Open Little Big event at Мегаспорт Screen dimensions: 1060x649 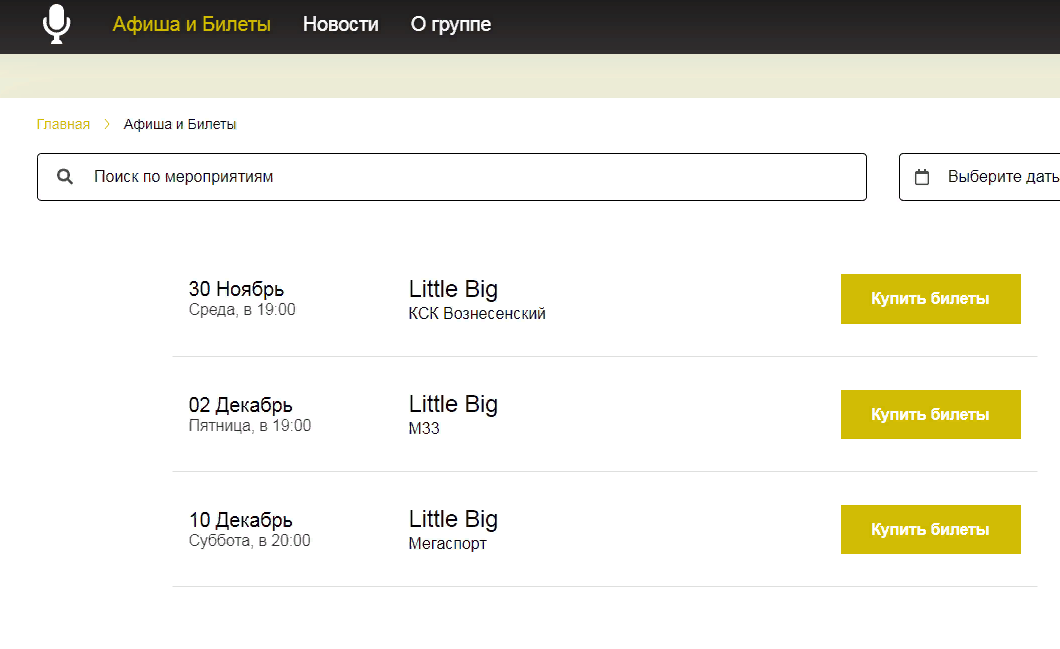click(x=453, y=519)
